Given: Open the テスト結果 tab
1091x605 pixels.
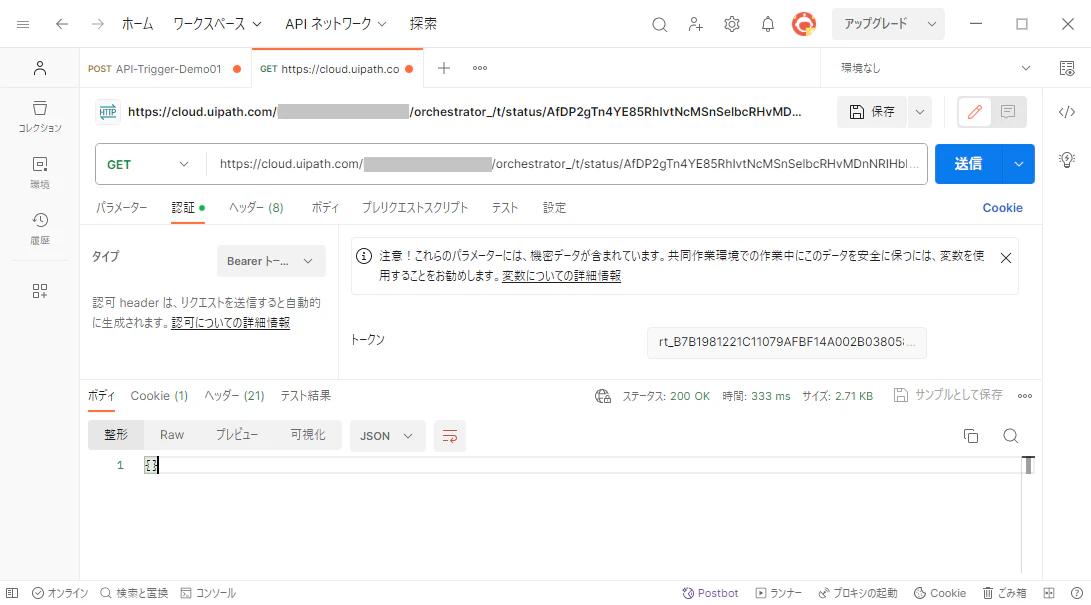Looking at the screenshot, I should (x=305, y=396).
